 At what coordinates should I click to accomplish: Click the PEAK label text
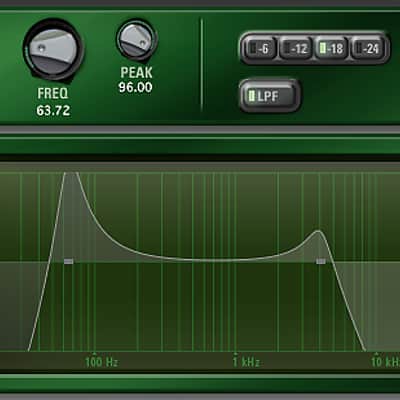pyautogui.click(x=136, y=72)
